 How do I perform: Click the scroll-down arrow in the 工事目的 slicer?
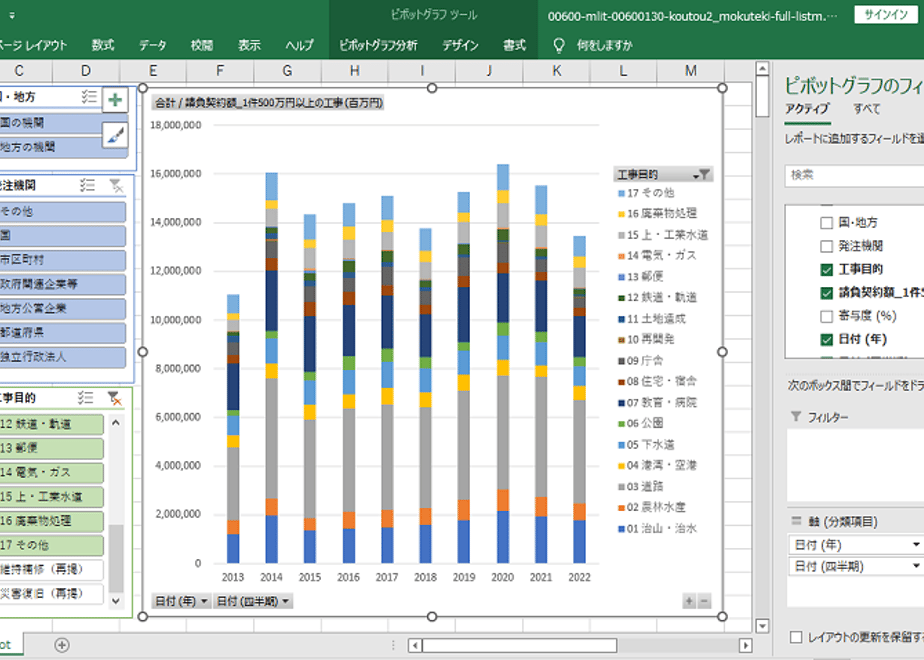pos(116,600)
